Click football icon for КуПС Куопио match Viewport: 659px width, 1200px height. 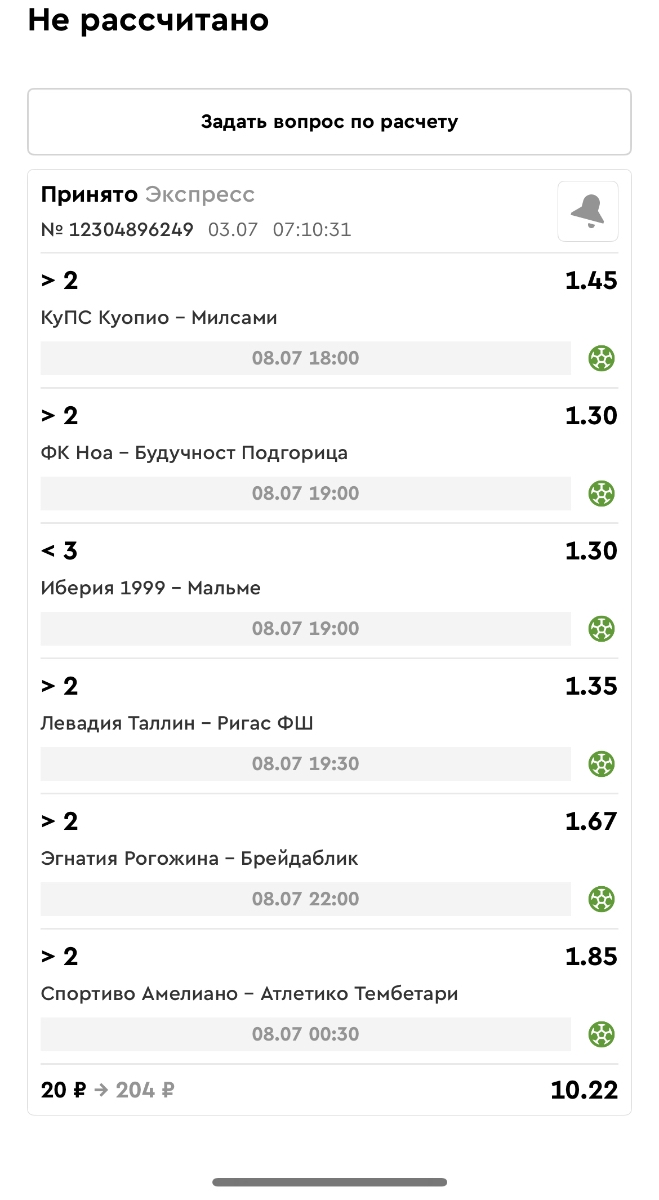(601, 358)
